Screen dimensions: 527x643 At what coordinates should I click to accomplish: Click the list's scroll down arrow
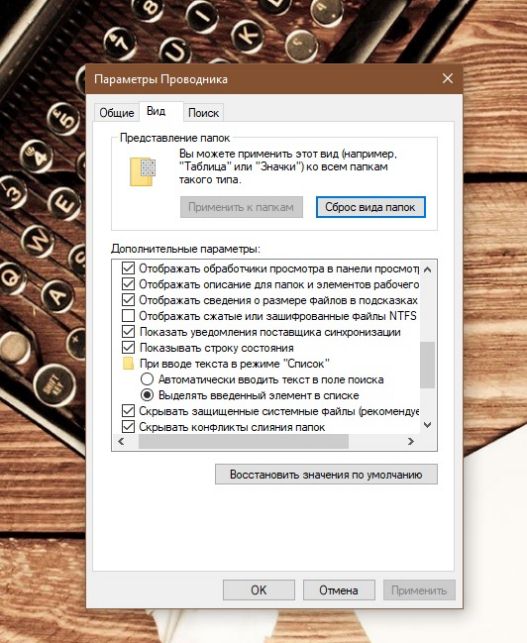click(x=427, y=425)
